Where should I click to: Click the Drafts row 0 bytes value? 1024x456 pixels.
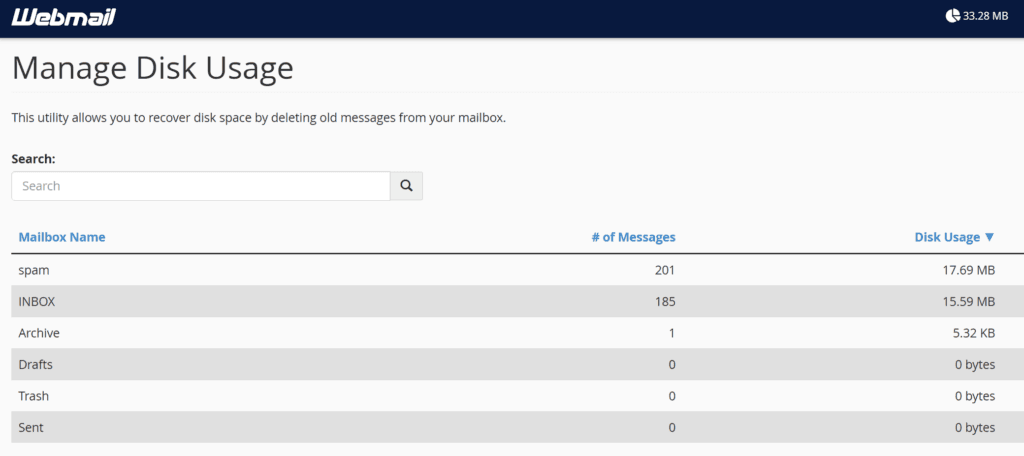click(975, 364)
